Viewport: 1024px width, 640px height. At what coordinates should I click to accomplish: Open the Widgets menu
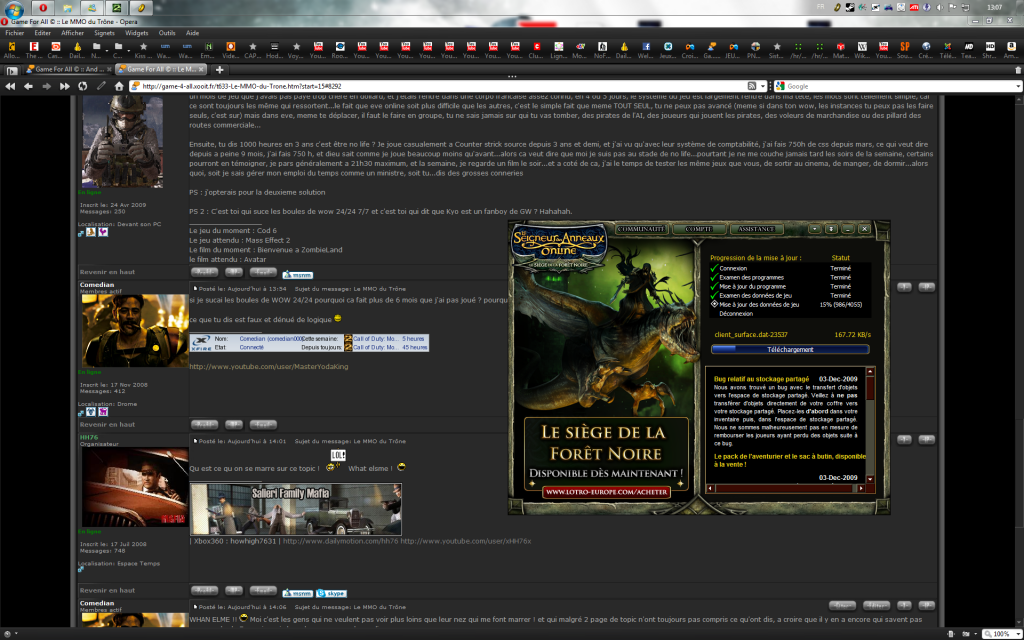pos(136,33)
